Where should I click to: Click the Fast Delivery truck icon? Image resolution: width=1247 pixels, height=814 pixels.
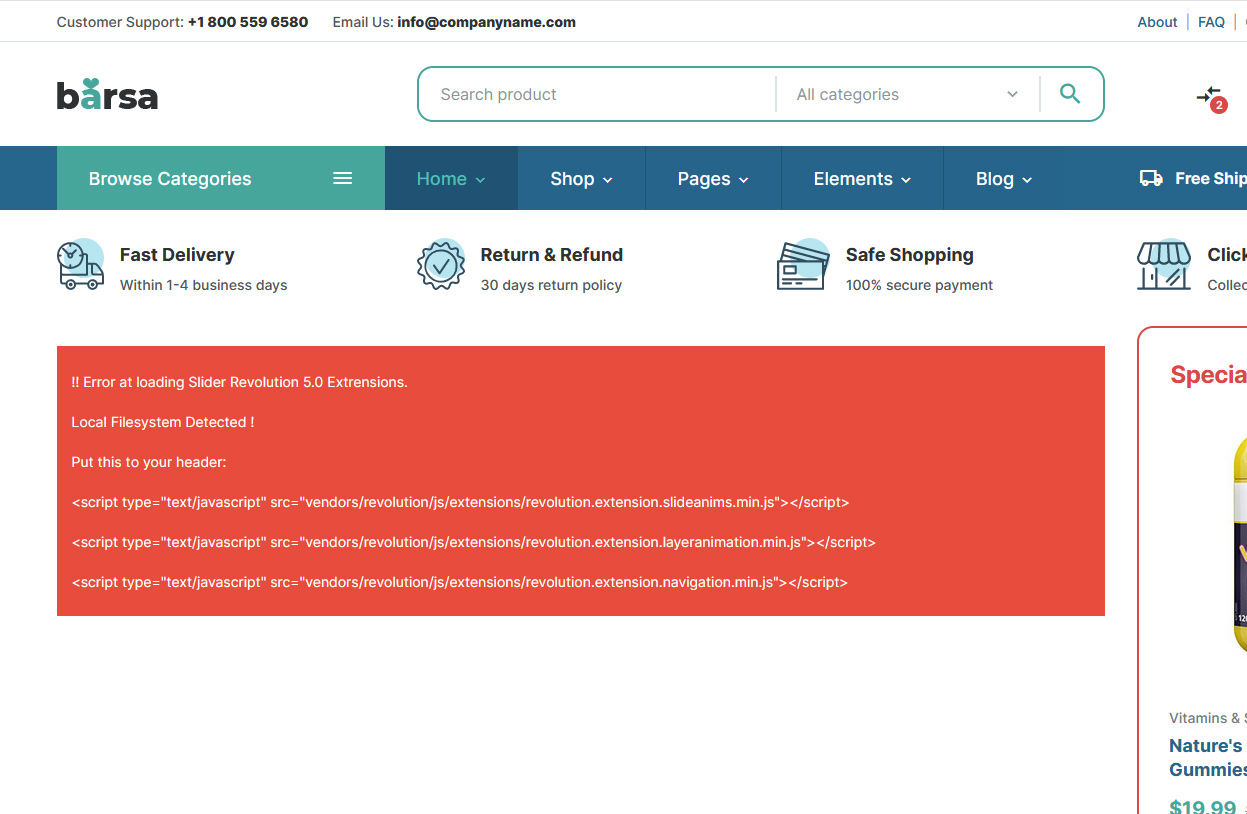(x=80, y=266)
